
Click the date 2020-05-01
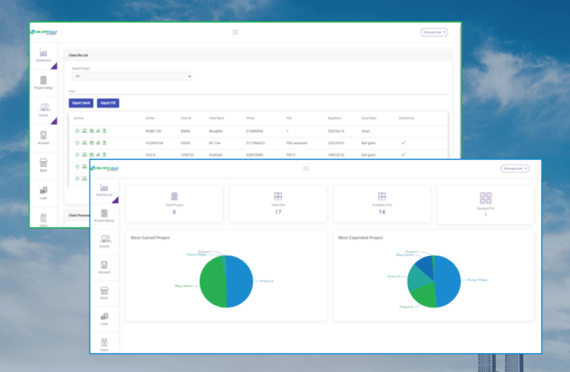coord(336,143)
